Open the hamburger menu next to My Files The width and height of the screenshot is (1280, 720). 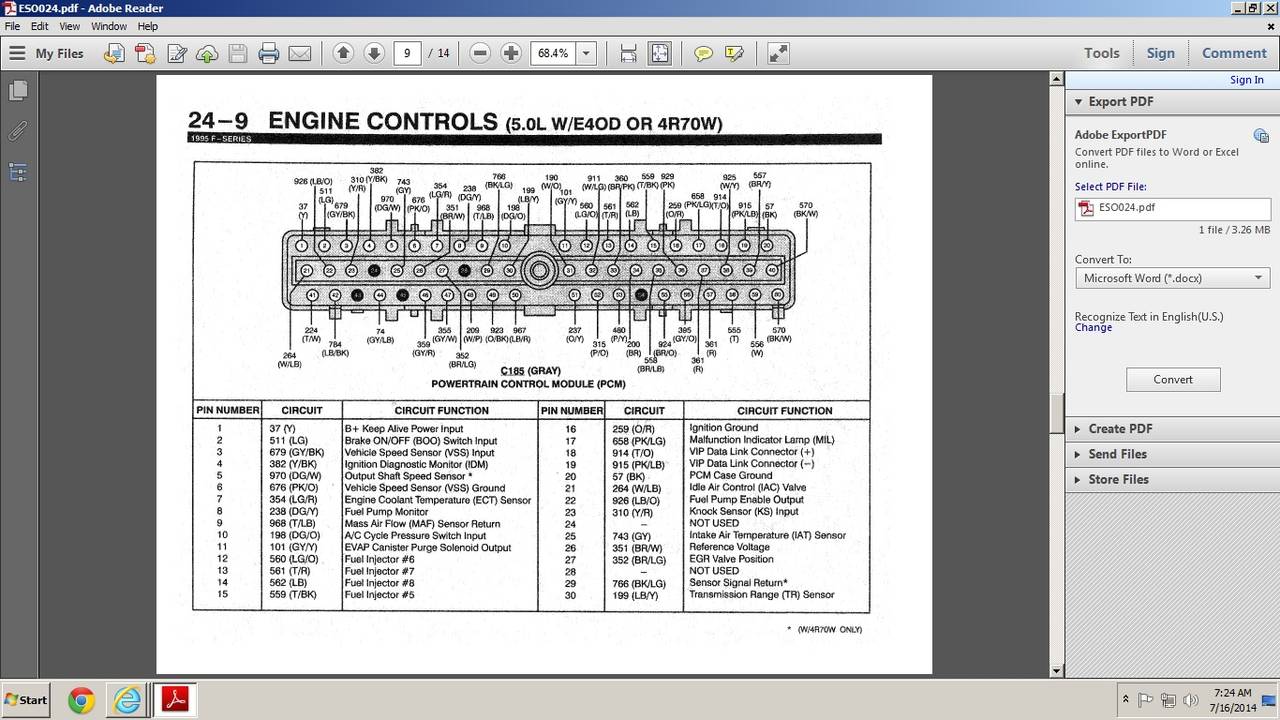(x=17, y=53)
